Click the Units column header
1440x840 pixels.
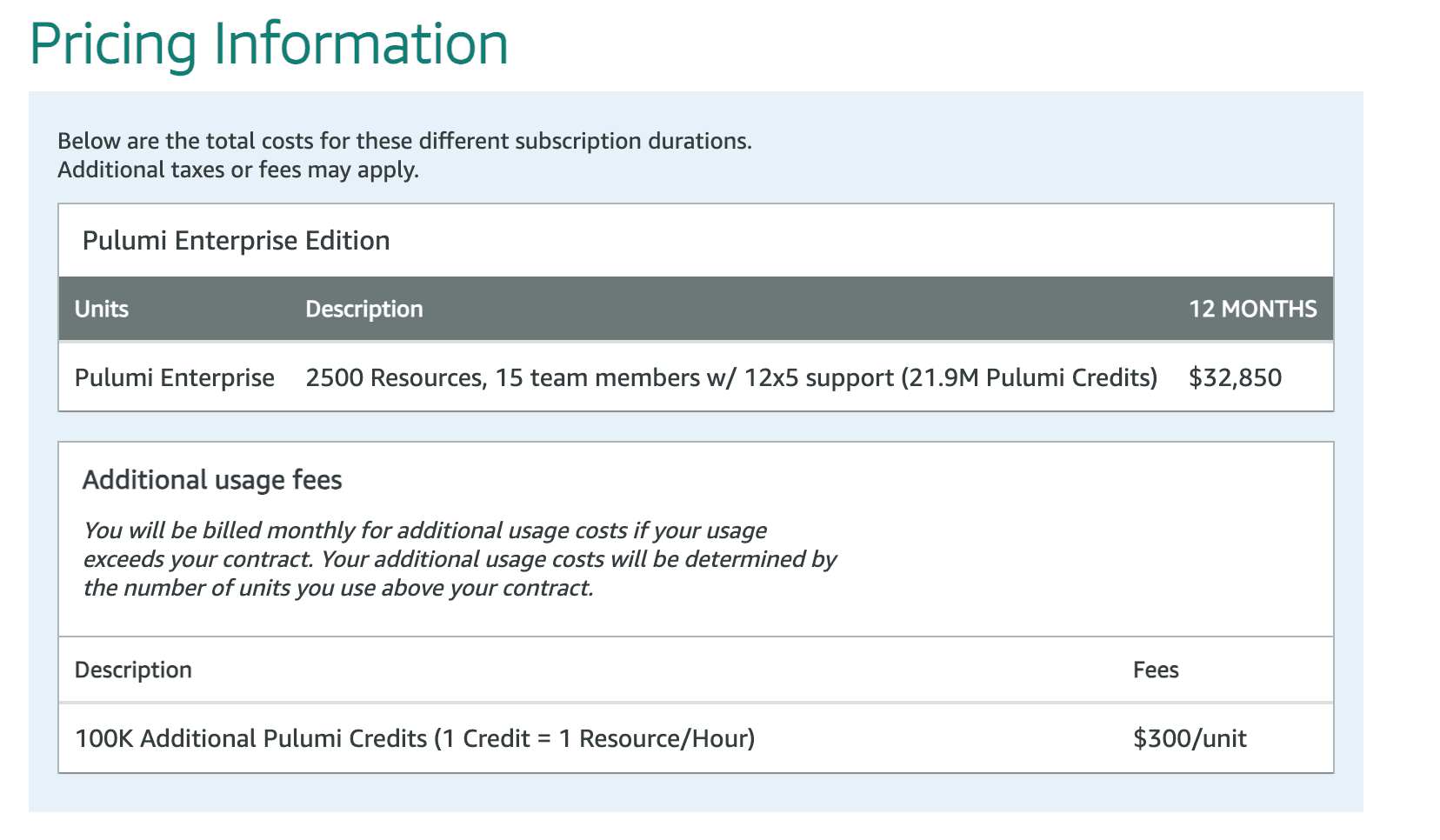coord(102,310)
